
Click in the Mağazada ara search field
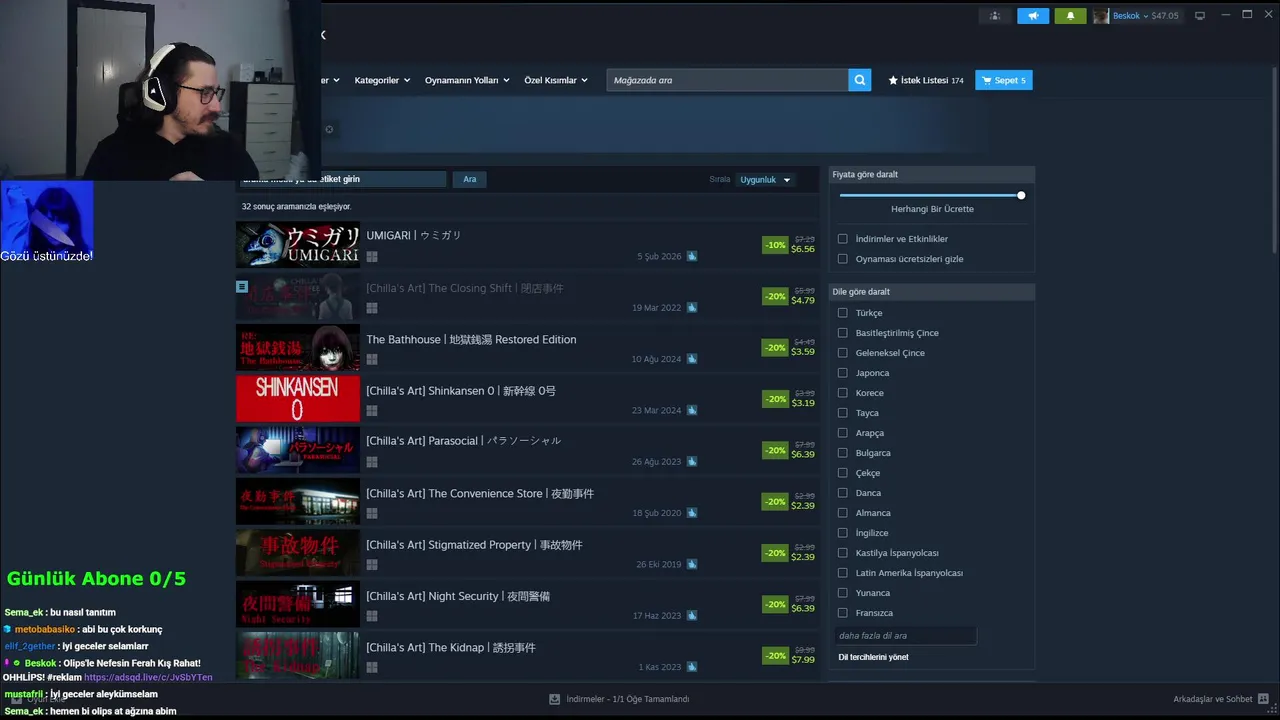728,80
